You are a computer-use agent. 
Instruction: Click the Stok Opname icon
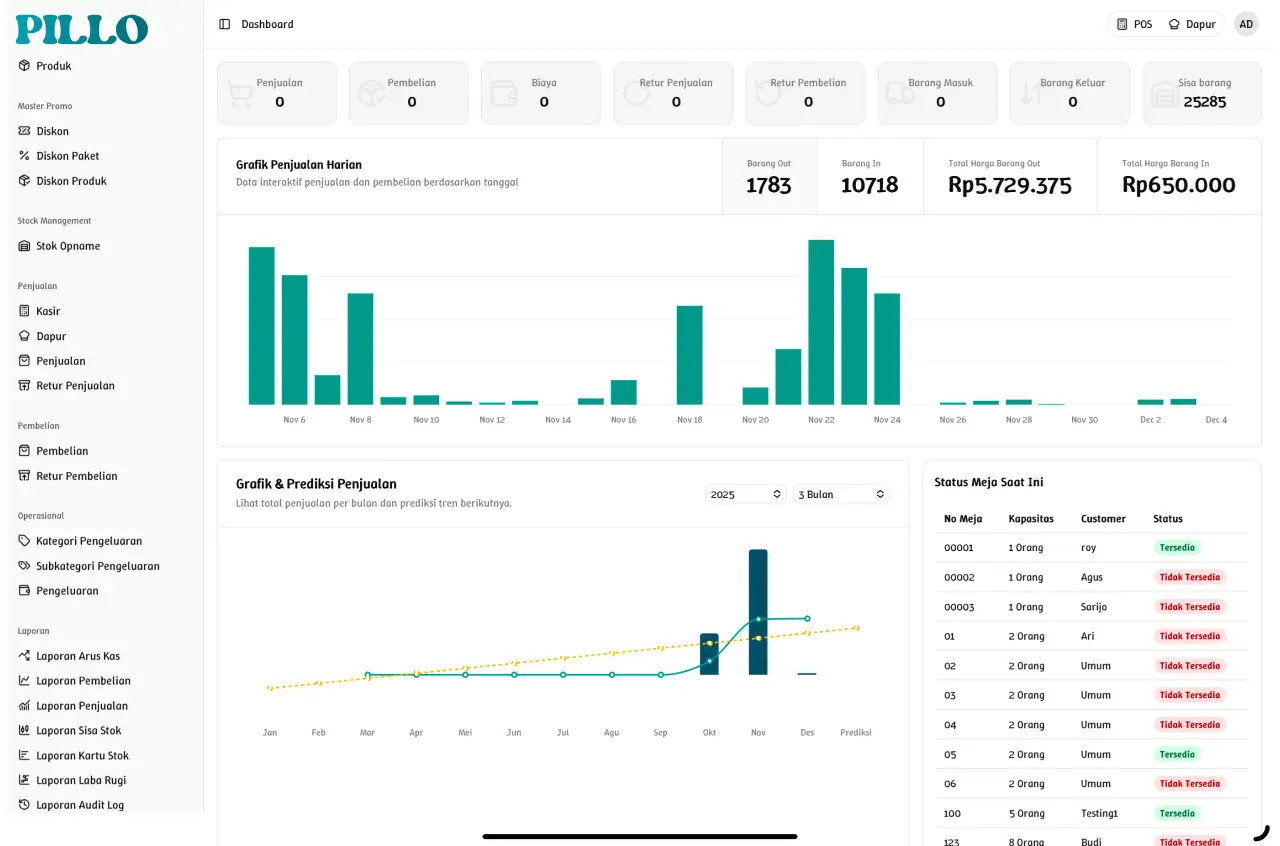click(x=25, y=246)
